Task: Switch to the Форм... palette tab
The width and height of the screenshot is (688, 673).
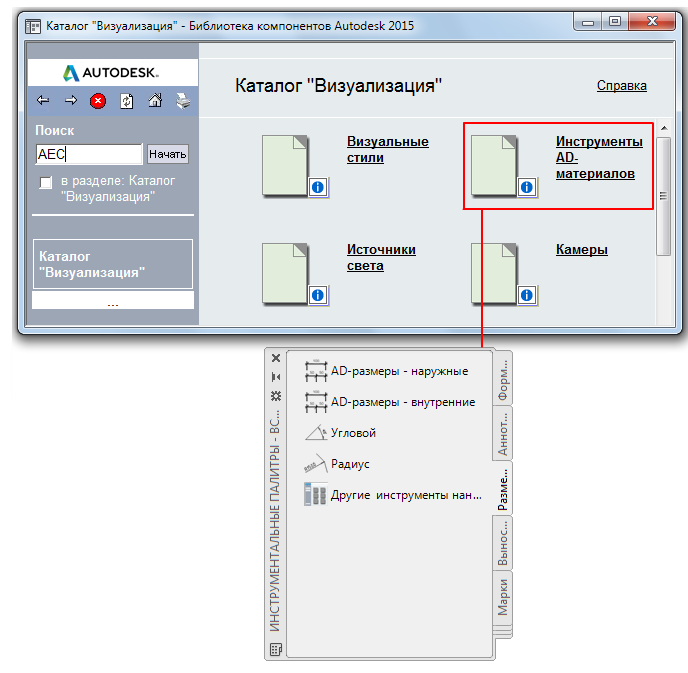Action: pyautogui.click(x=502, y=379)
